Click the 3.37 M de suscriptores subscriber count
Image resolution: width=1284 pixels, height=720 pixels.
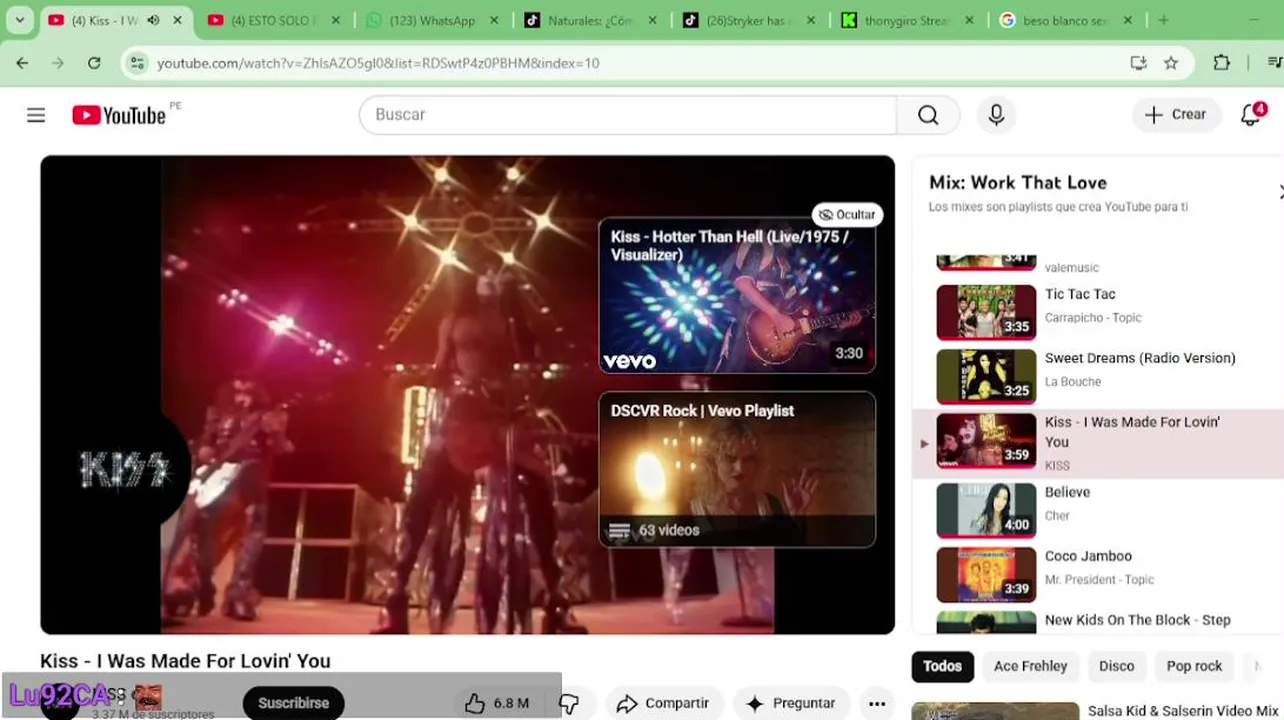coord(153,714)
